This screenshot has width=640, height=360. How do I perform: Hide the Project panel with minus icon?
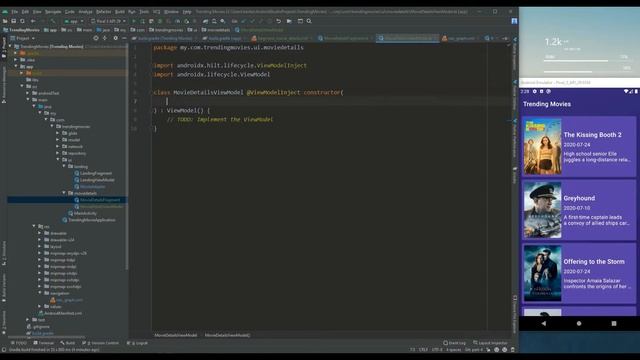[124, 38]
